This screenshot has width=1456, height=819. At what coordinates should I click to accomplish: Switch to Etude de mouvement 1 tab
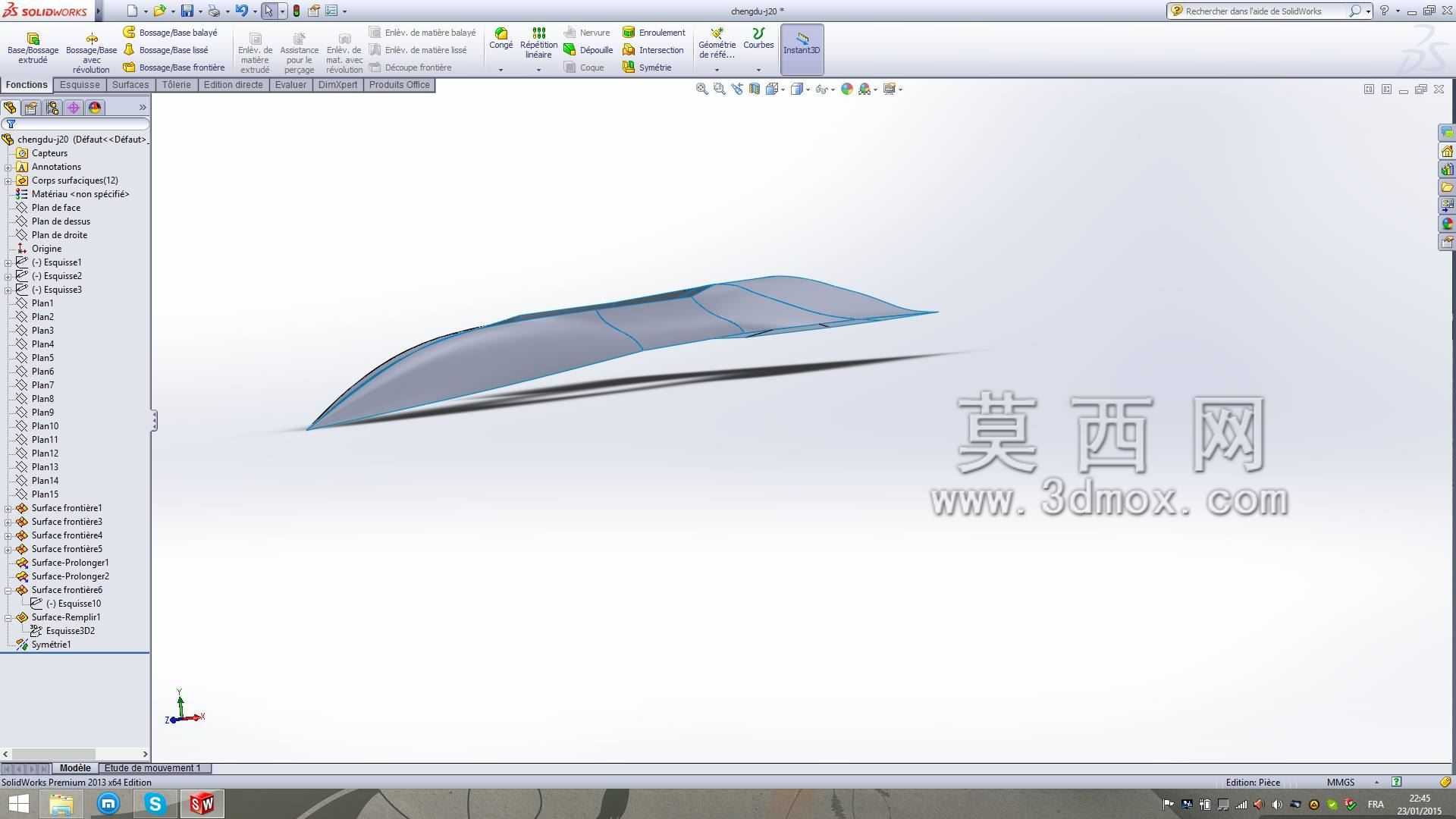click(x=152, y=768)
